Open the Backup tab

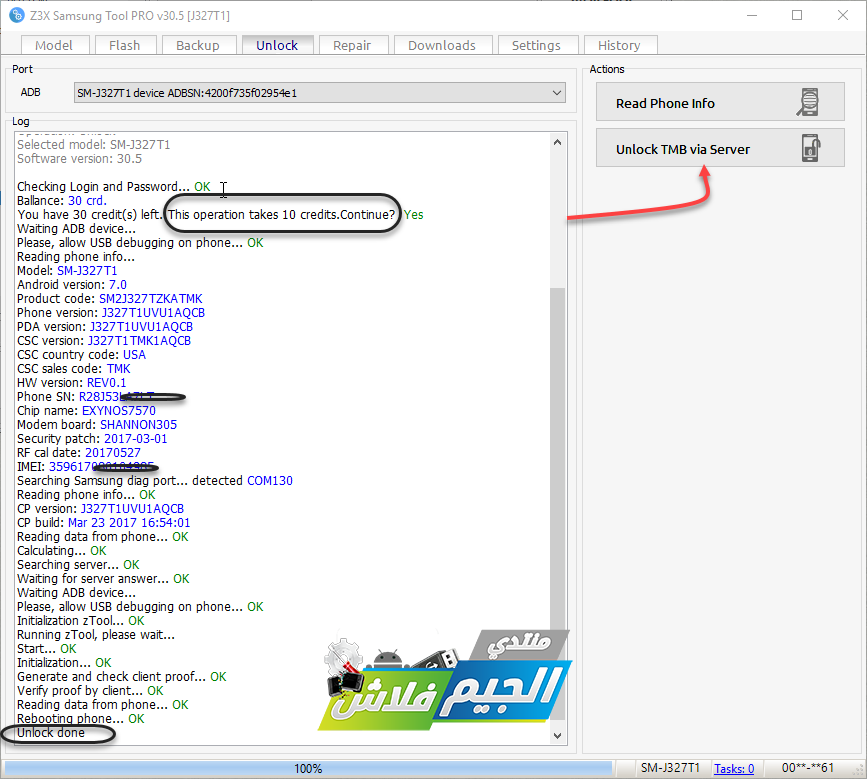coord(199,45)
